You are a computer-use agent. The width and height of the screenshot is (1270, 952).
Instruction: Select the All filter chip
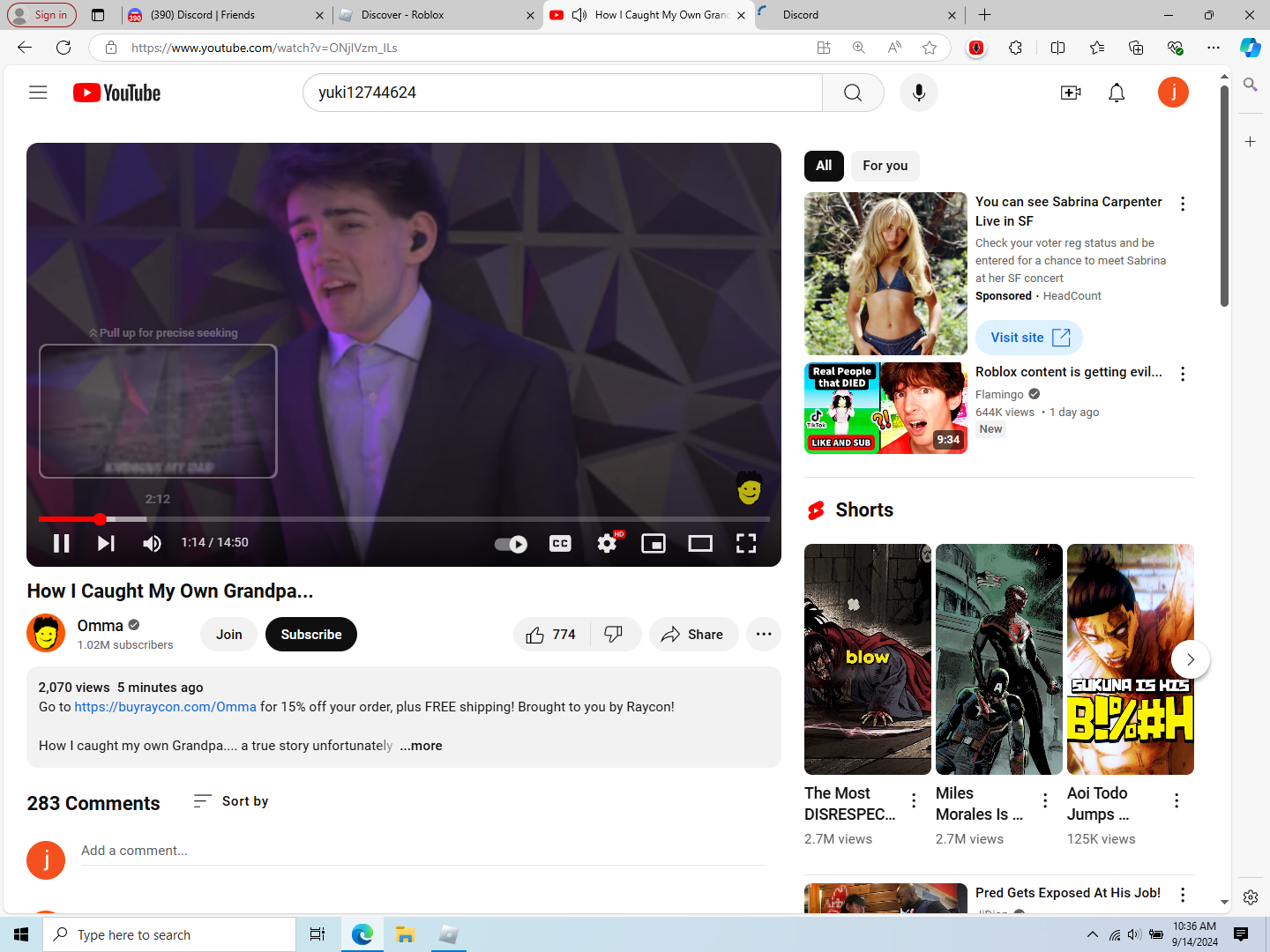tap(824, 166)
